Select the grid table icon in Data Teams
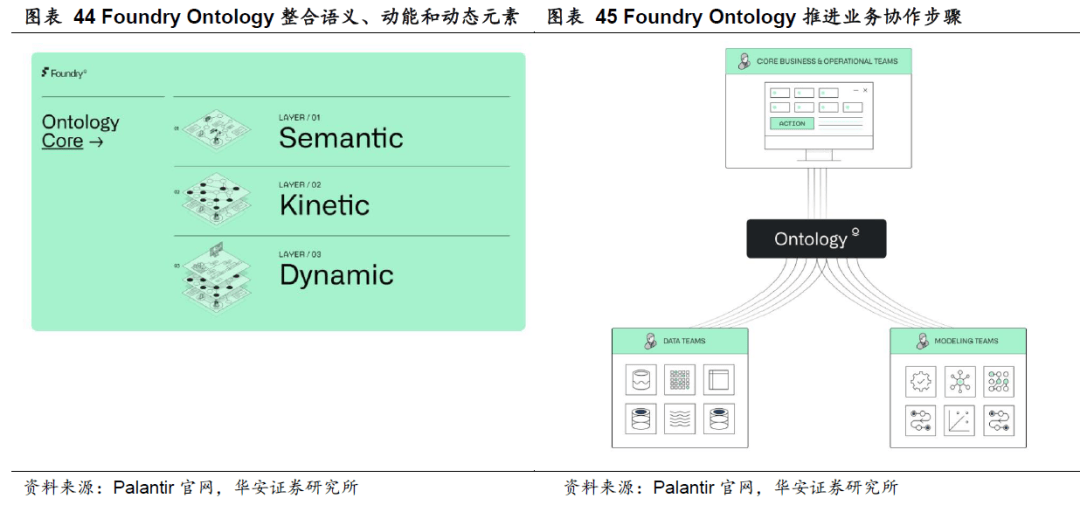Image resolution: width=1080 pixels, height=512 pixels. coord(680,380)
